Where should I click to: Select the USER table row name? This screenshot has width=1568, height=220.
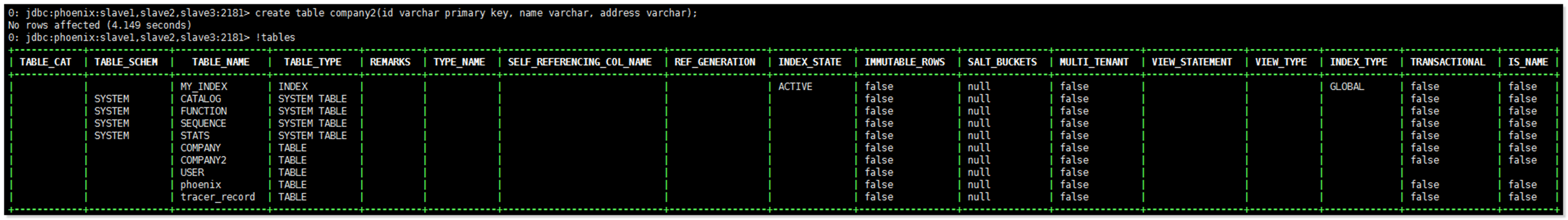pos(192,173)
